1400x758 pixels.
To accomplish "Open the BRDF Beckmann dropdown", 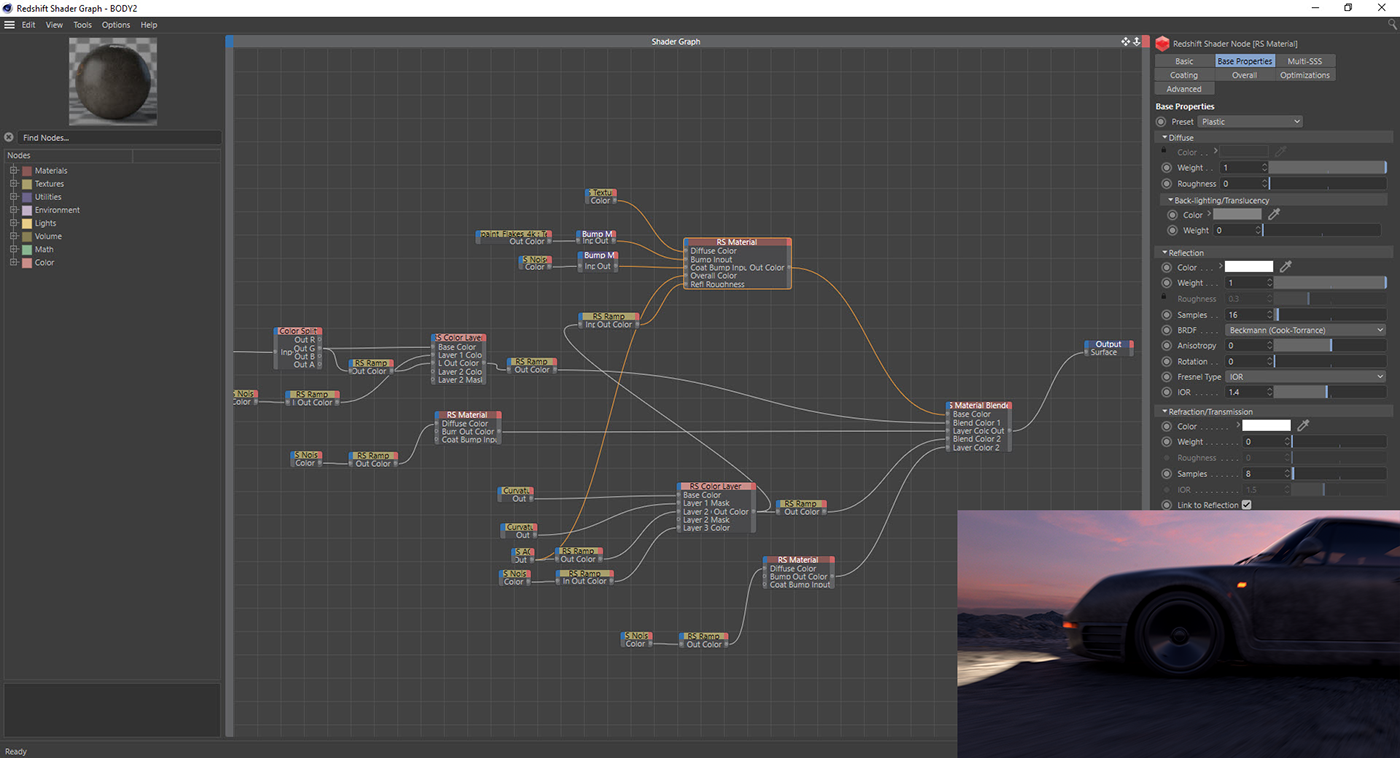I will [x=1305, y=330].
